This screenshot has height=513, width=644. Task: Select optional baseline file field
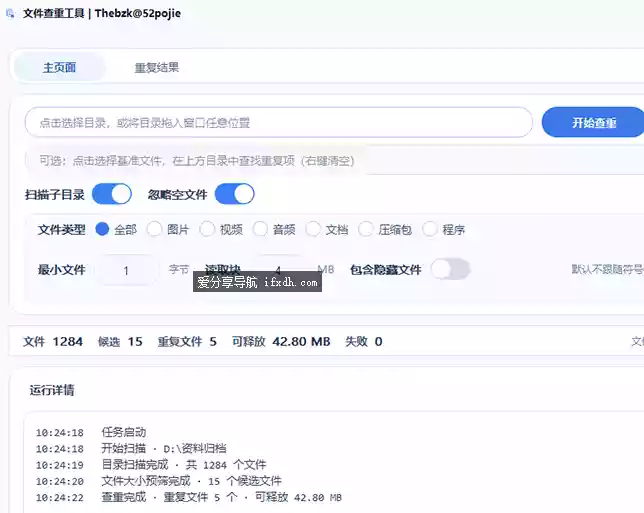click(334, 161)
